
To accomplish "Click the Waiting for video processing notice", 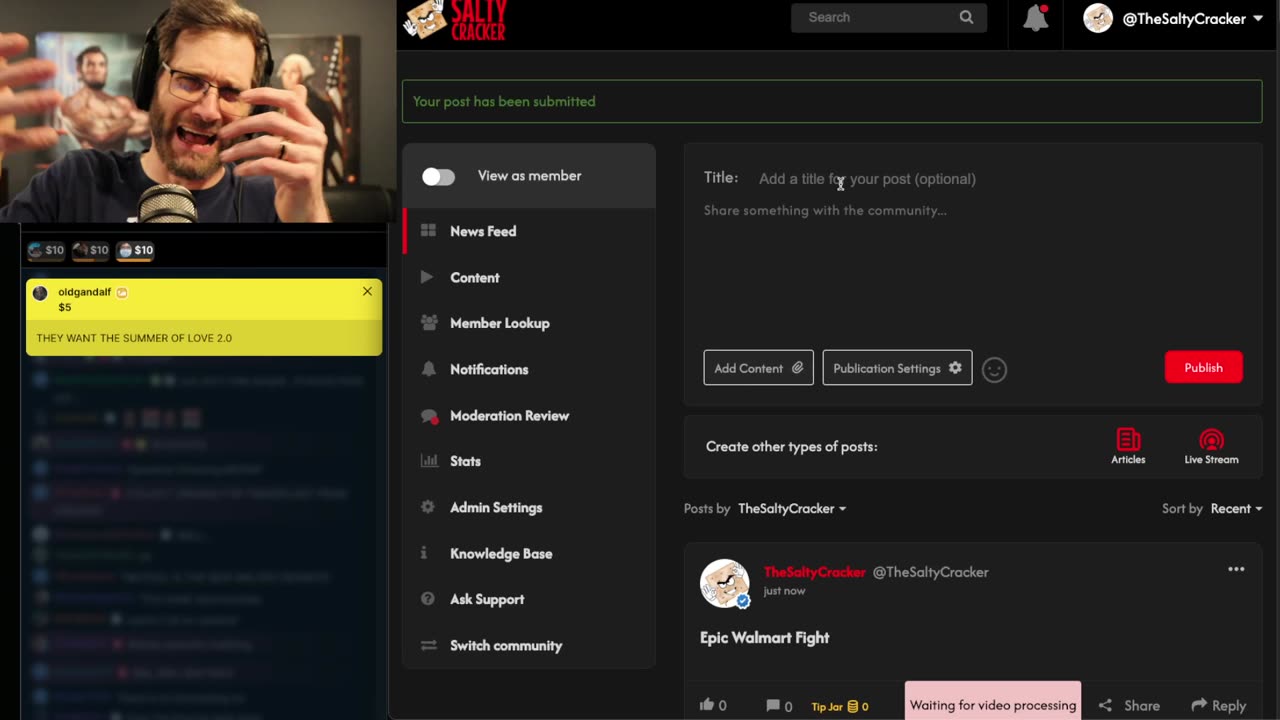I will coord(993,701).
